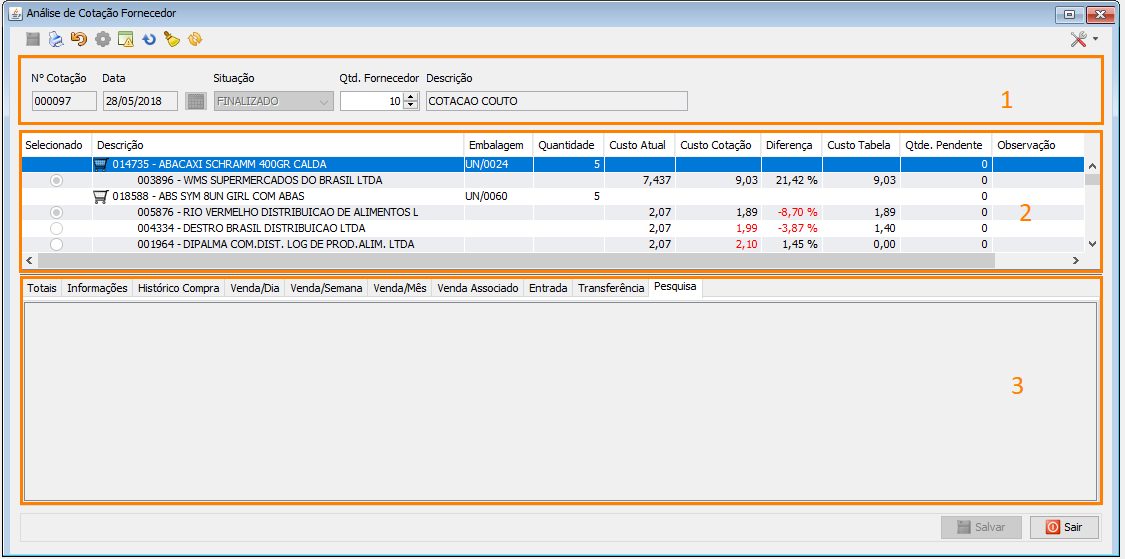Switch to the Histórico Compra tab
Image resolution: width=1125 pixels, height=559 pixels.
coord(178,288)
